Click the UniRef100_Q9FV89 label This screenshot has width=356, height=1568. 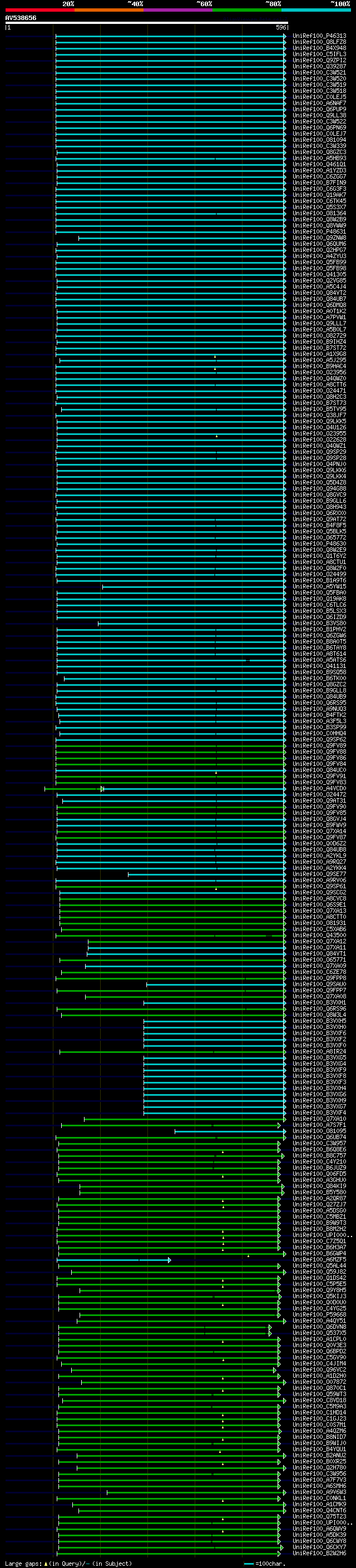319,746
